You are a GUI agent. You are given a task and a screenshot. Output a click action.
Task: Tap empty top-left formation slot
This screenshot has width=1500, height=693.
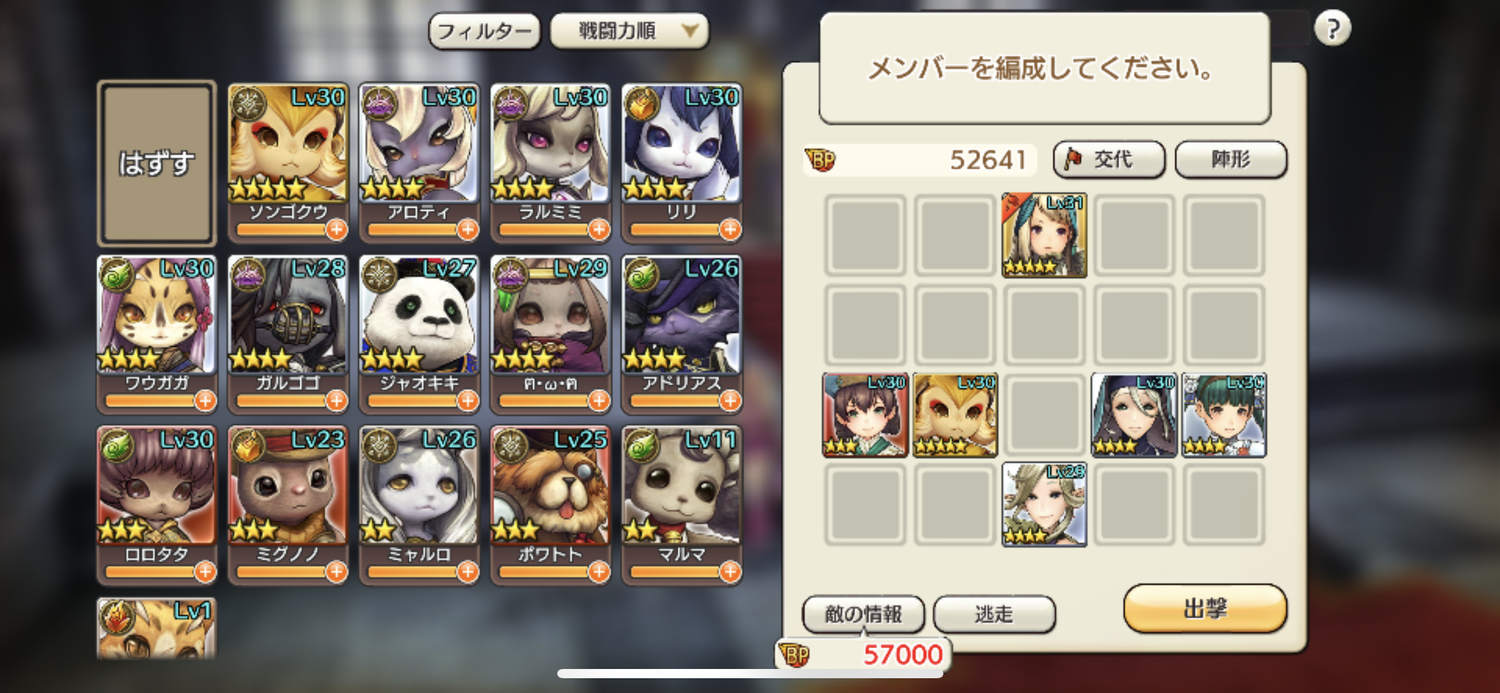coord(865,236)
